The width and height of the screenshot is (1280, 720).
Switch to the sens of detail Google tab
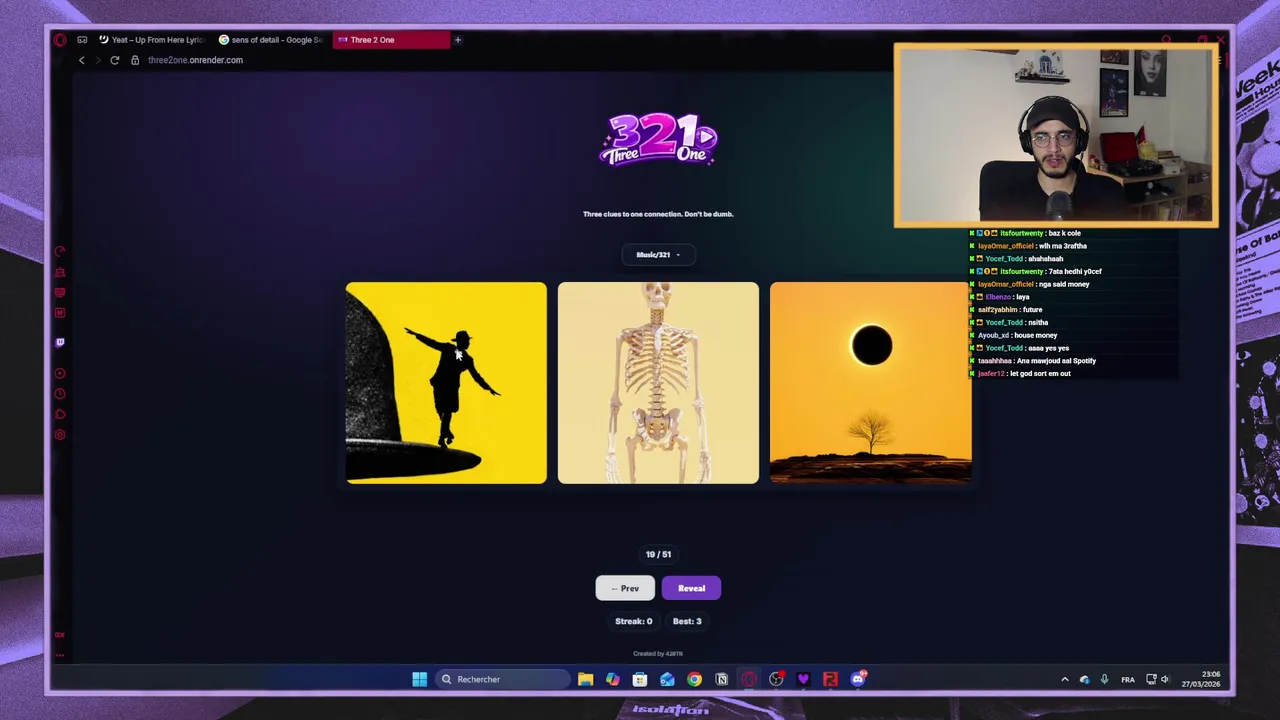(x=270, y=40)
